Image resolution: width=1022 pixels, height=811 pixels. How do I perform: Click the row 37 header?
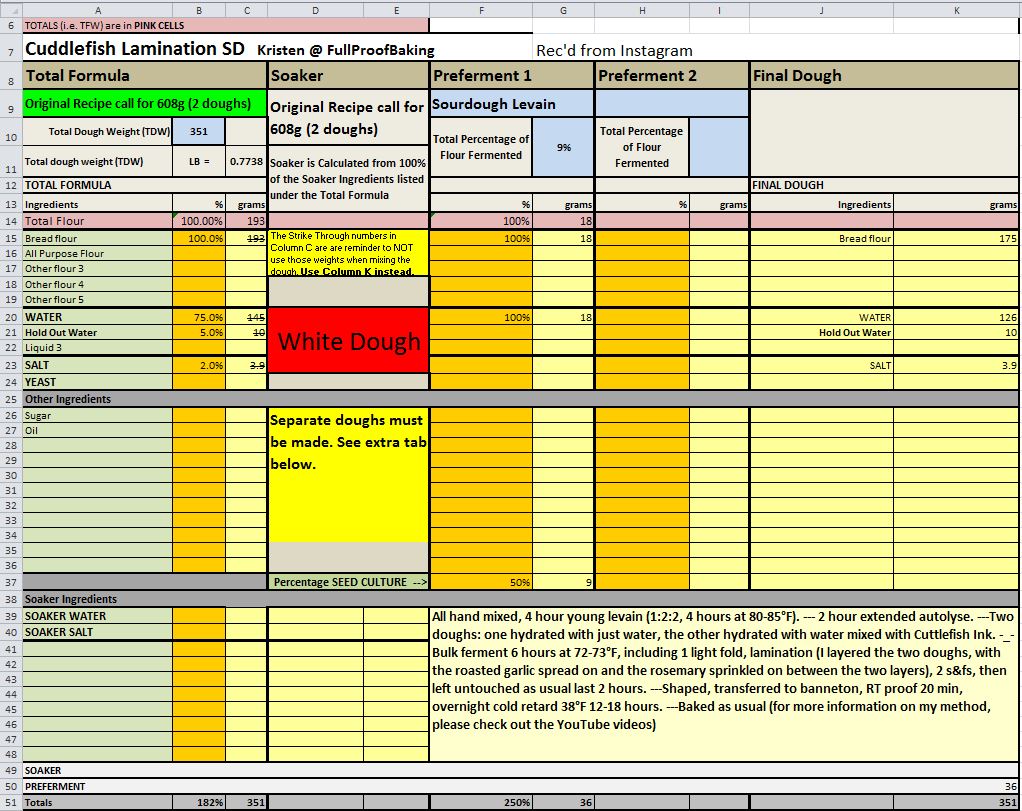pos(10,582)
